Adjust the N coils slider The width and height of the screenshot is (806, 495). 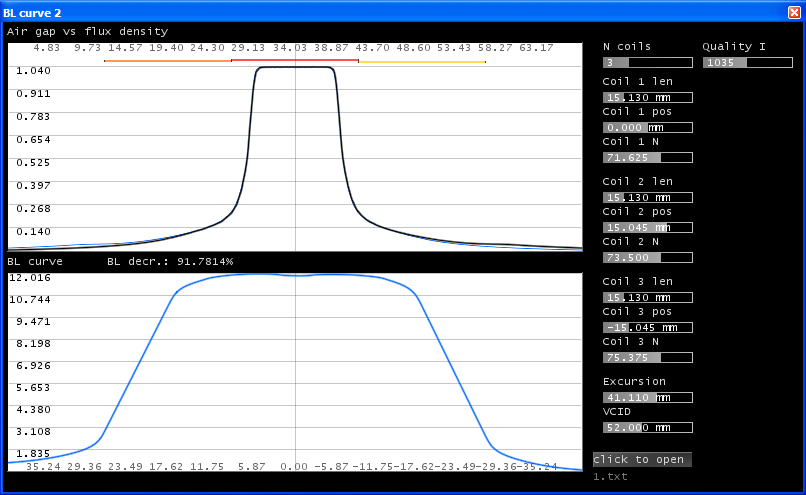pyautogui.click(x=648, y=63)
